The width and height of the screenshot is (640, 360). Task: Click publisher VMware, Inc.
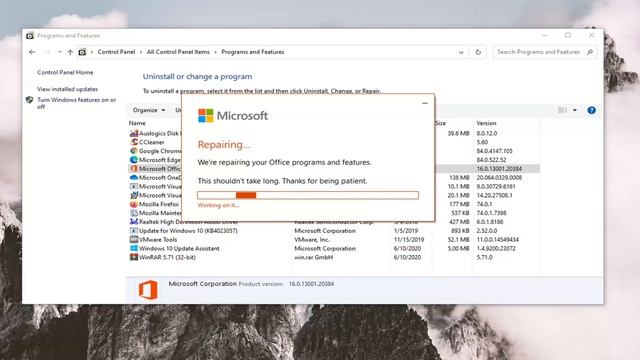312,240
